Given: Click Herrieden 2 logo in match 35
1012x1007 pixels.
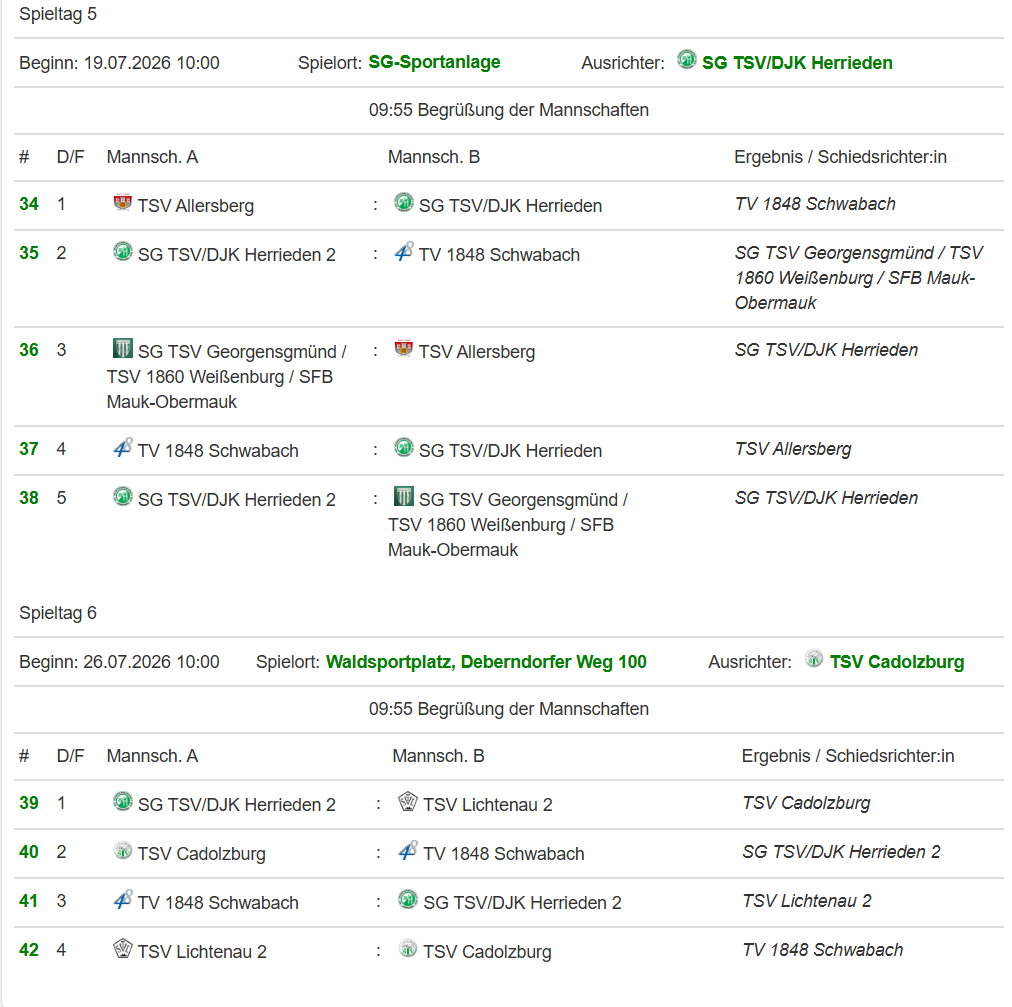Looking at the screenshot, I should pyautogui.click(x=123, y=252).
